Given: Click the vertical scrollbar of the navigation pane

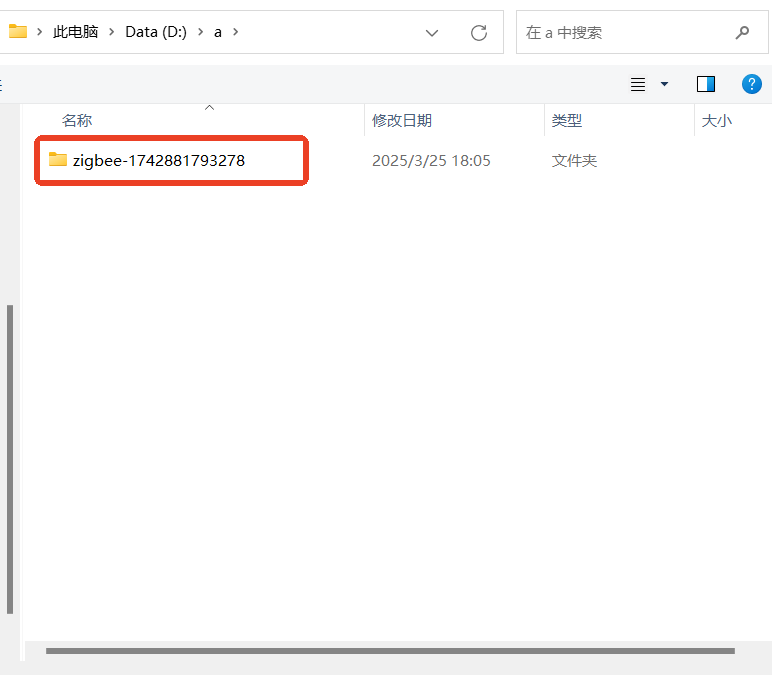Looking at the screenshot, I should (x=10, y=459).
